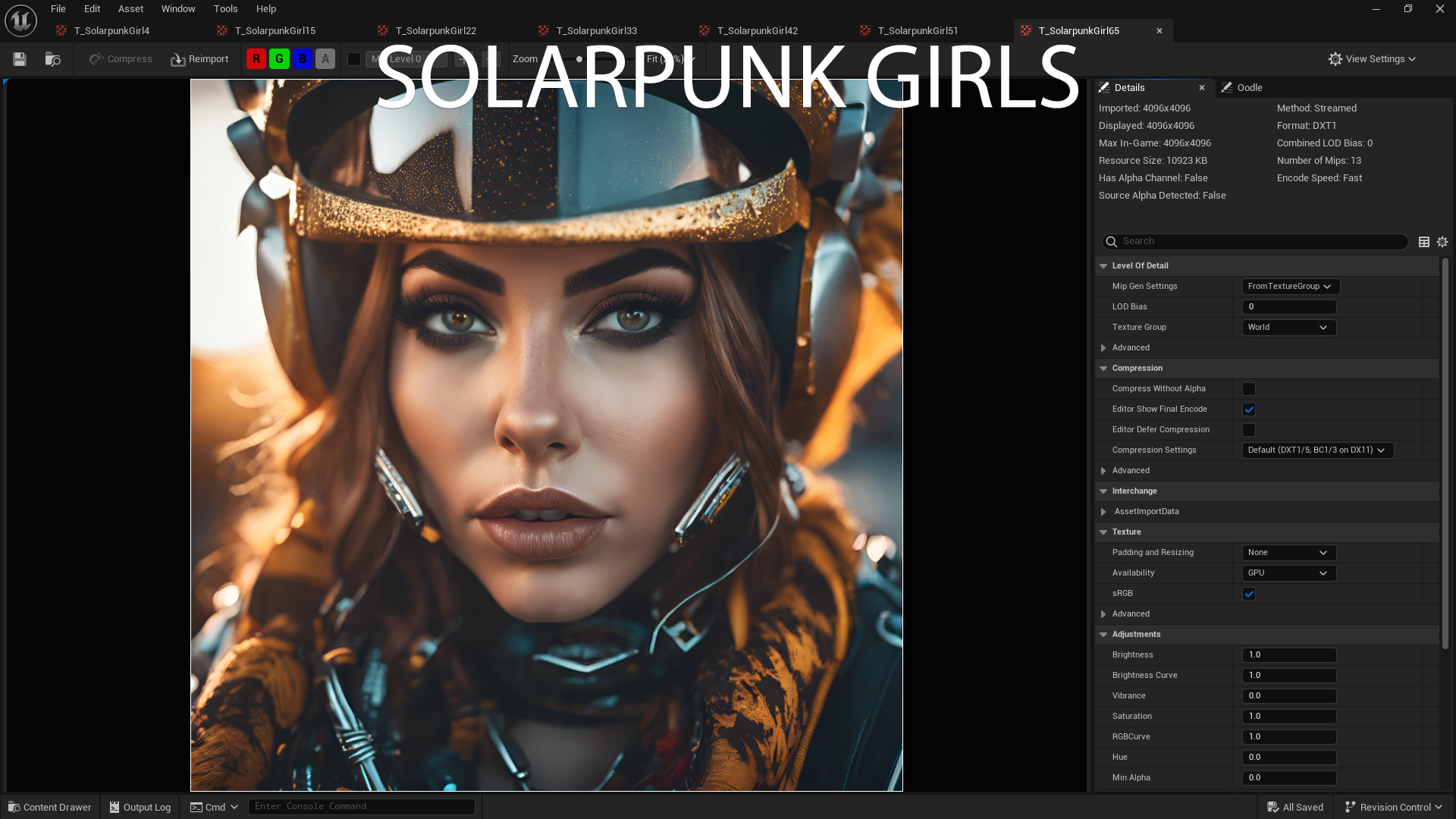Expand Advanced under Texture
The width and height of the screenshot is (1456, 819).
tap(1103, 614)
